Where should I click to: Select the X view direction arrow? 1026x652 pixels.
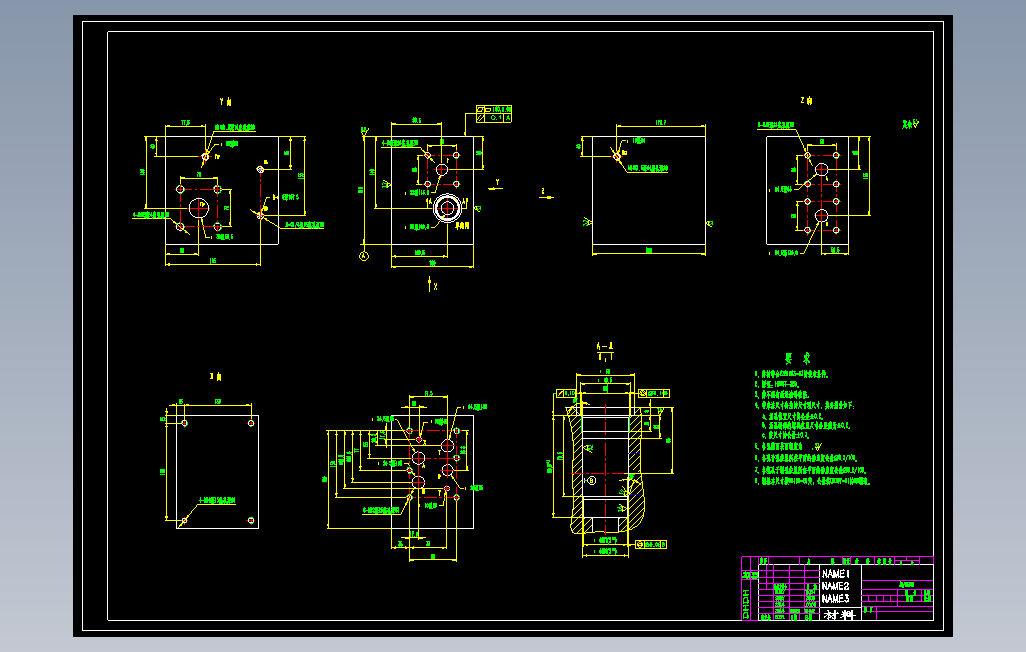431,284
